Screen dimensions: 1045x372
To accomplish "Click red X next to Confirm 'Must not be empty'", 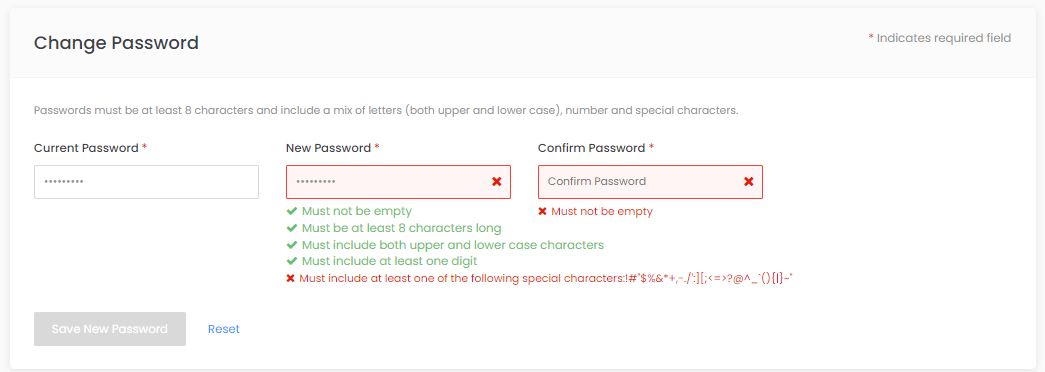I will pyautogui.click(x=542, y=211).
